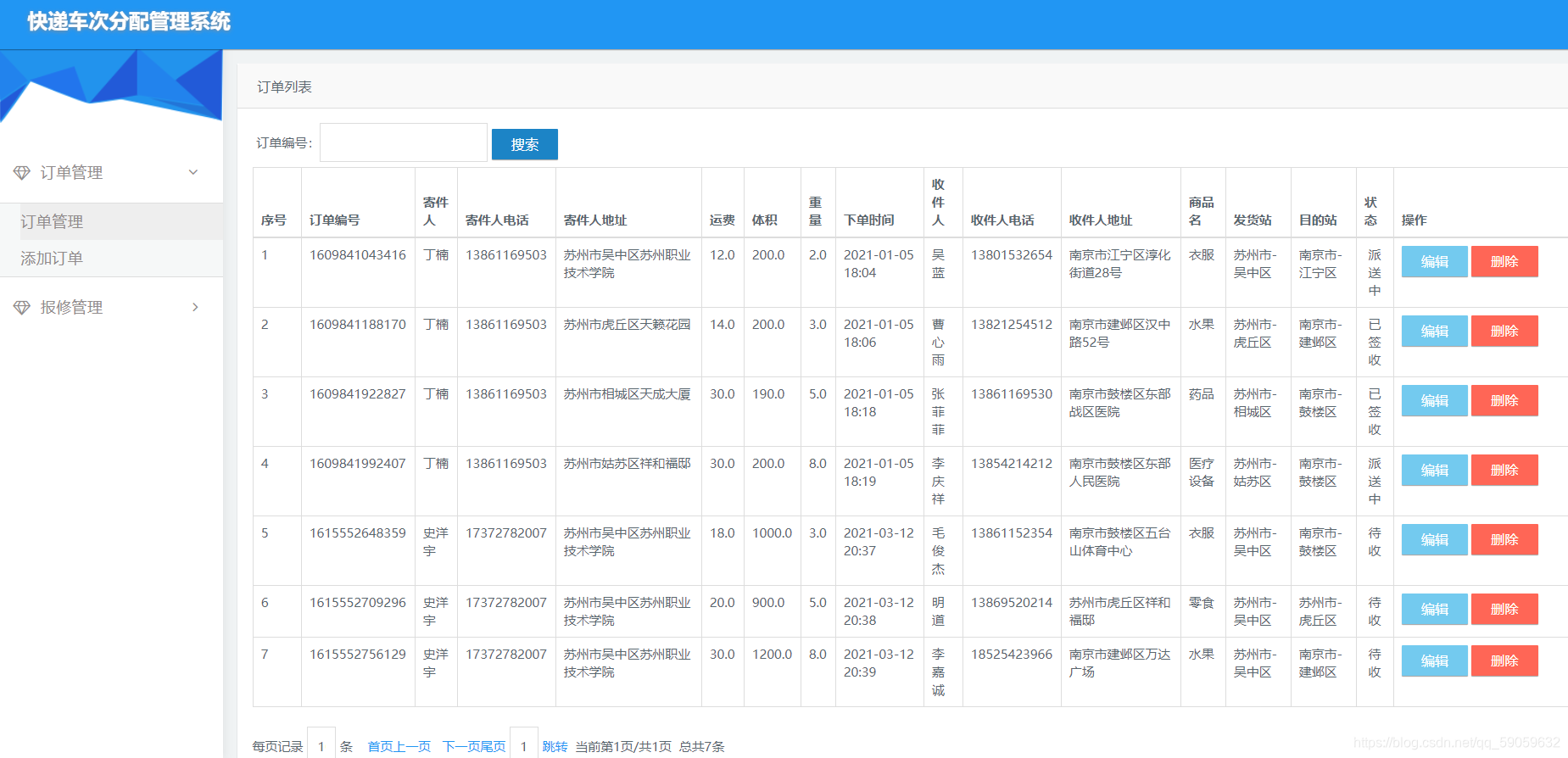The width and height of the screenshot is (1568, 758).
Task: Click address 南京市建邺区万达广场
Action: 1120,663
